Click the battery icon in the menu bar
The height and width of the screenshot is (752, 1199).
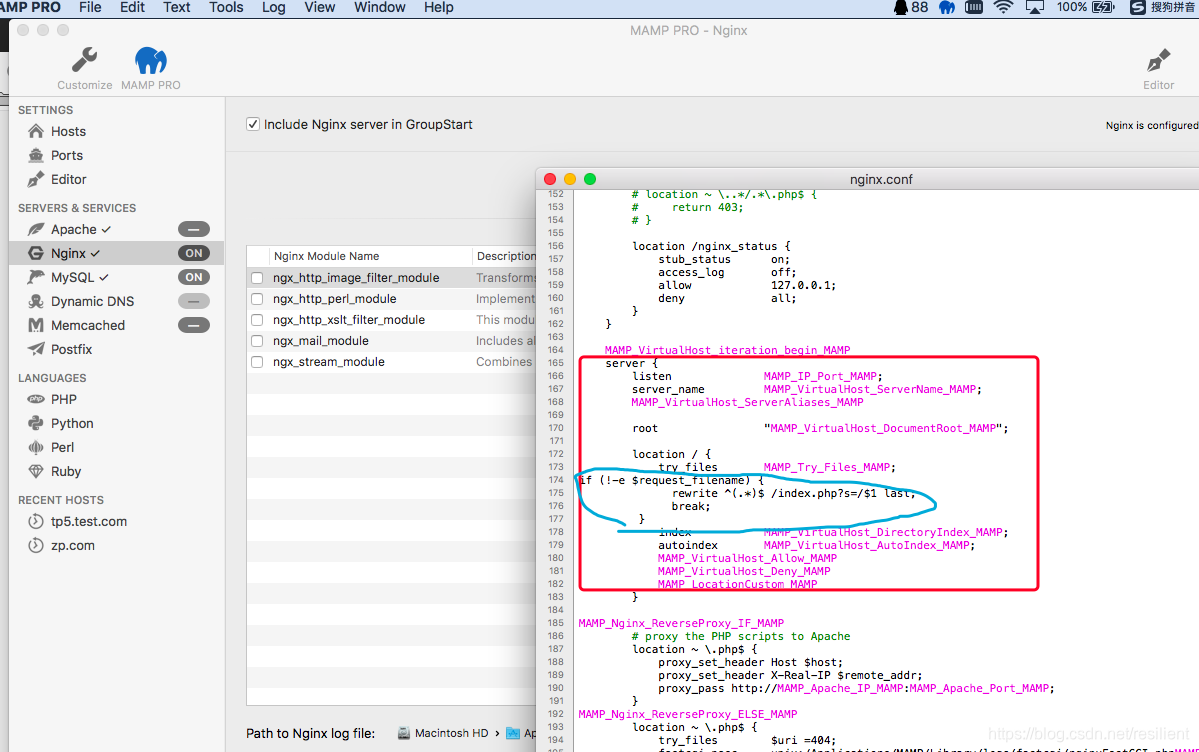click(1103, 8)
